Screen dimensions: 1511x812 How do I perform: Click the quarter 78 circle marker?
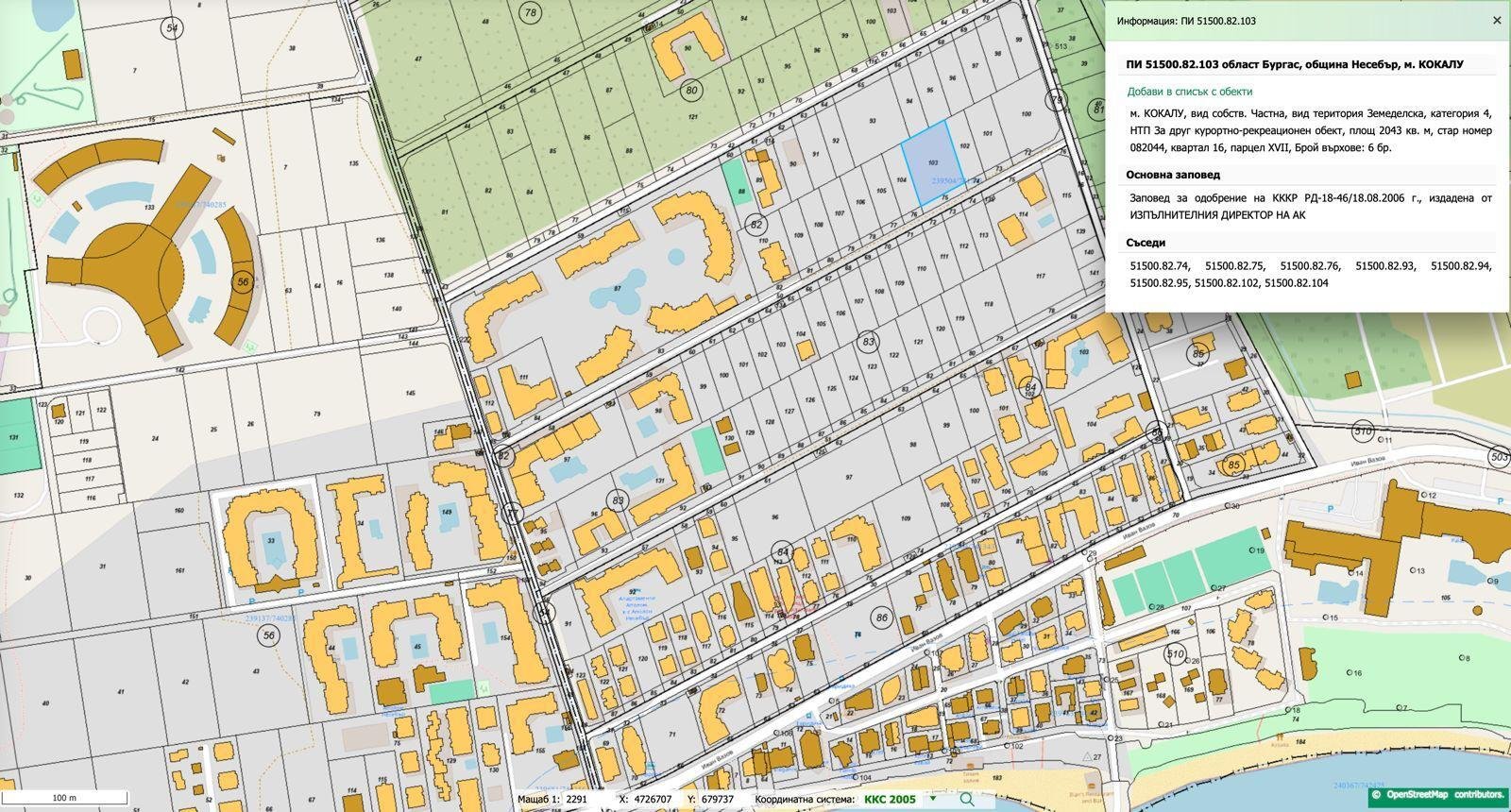tap(531, 12)
